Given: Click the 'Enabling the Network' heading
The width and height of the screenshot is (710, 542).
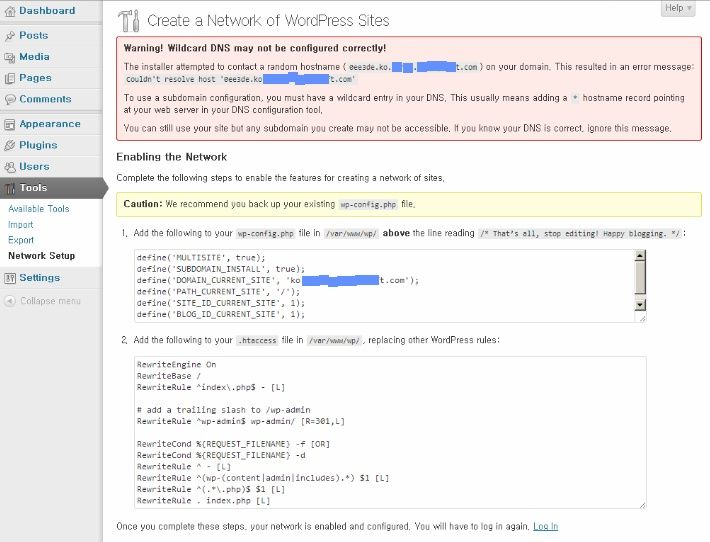Looking at the screenshot, I should coord(172,157).
